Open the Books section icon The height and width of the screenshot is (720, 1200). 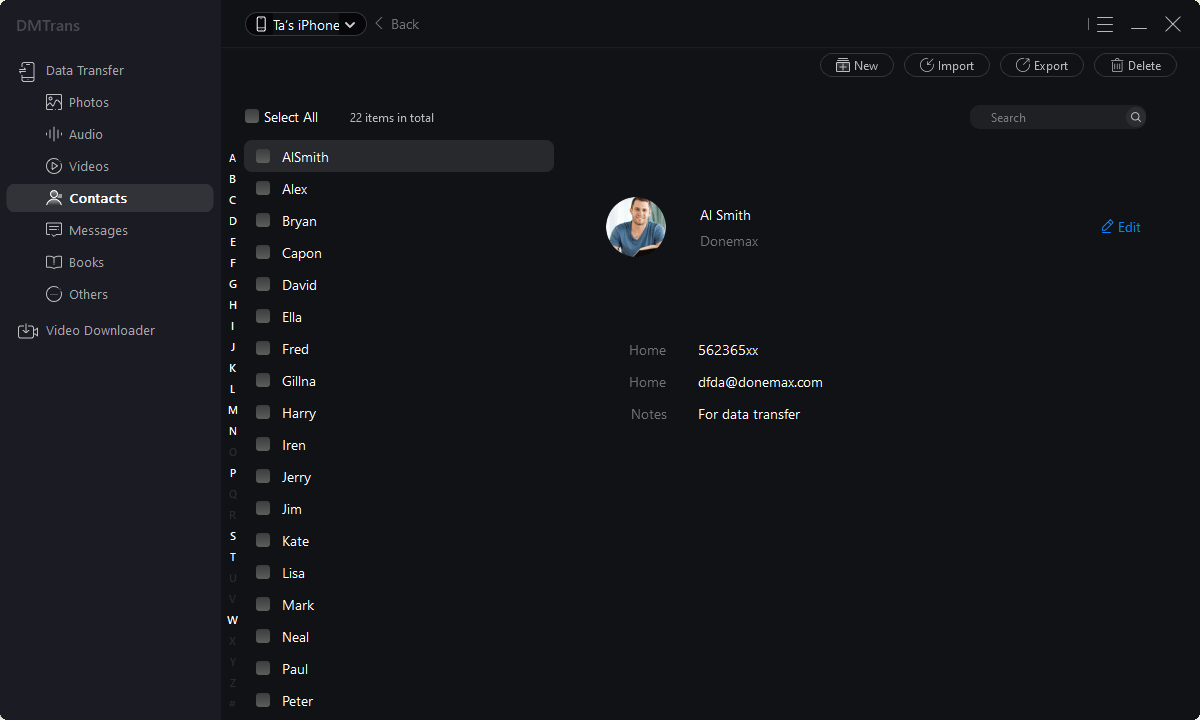[x=54, y=262]
